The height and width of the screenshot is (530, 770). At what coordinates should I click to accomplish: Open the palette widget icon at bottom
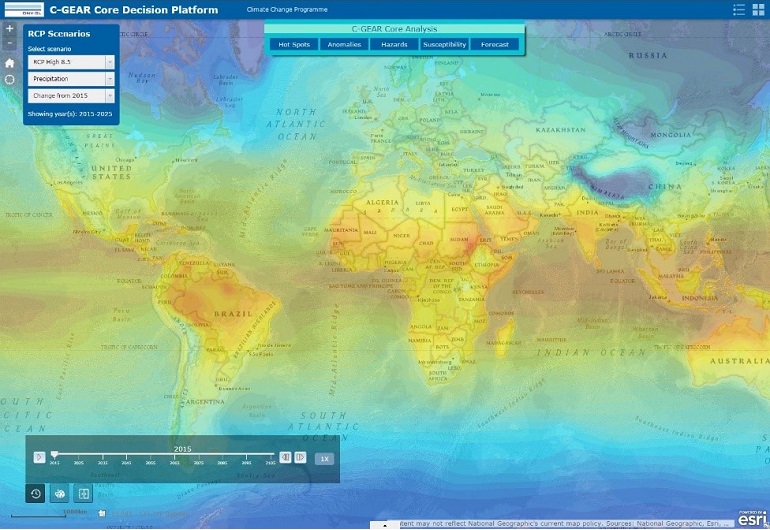click(59, 493)
